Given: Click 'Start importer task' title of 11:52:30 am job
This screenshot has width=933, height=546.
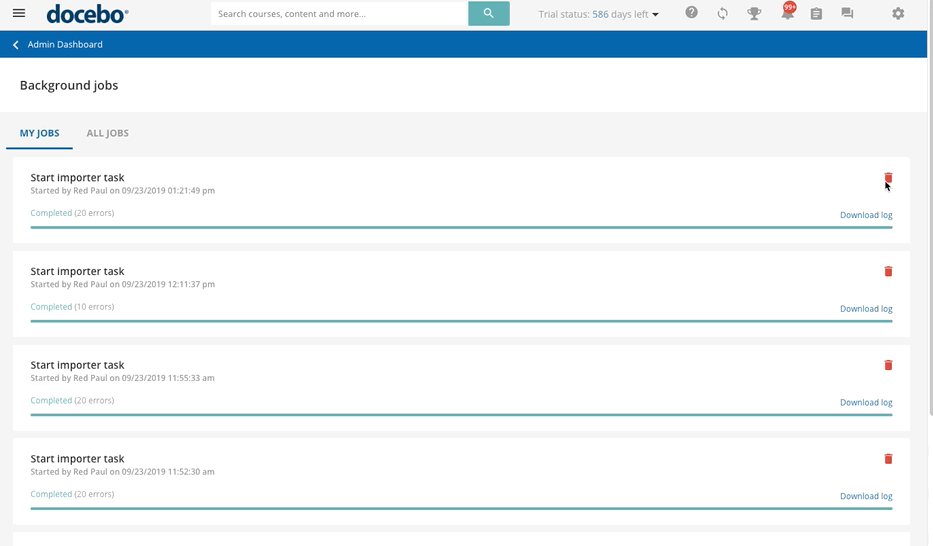Looking at the screenshot, I should (x=77, y=459).
